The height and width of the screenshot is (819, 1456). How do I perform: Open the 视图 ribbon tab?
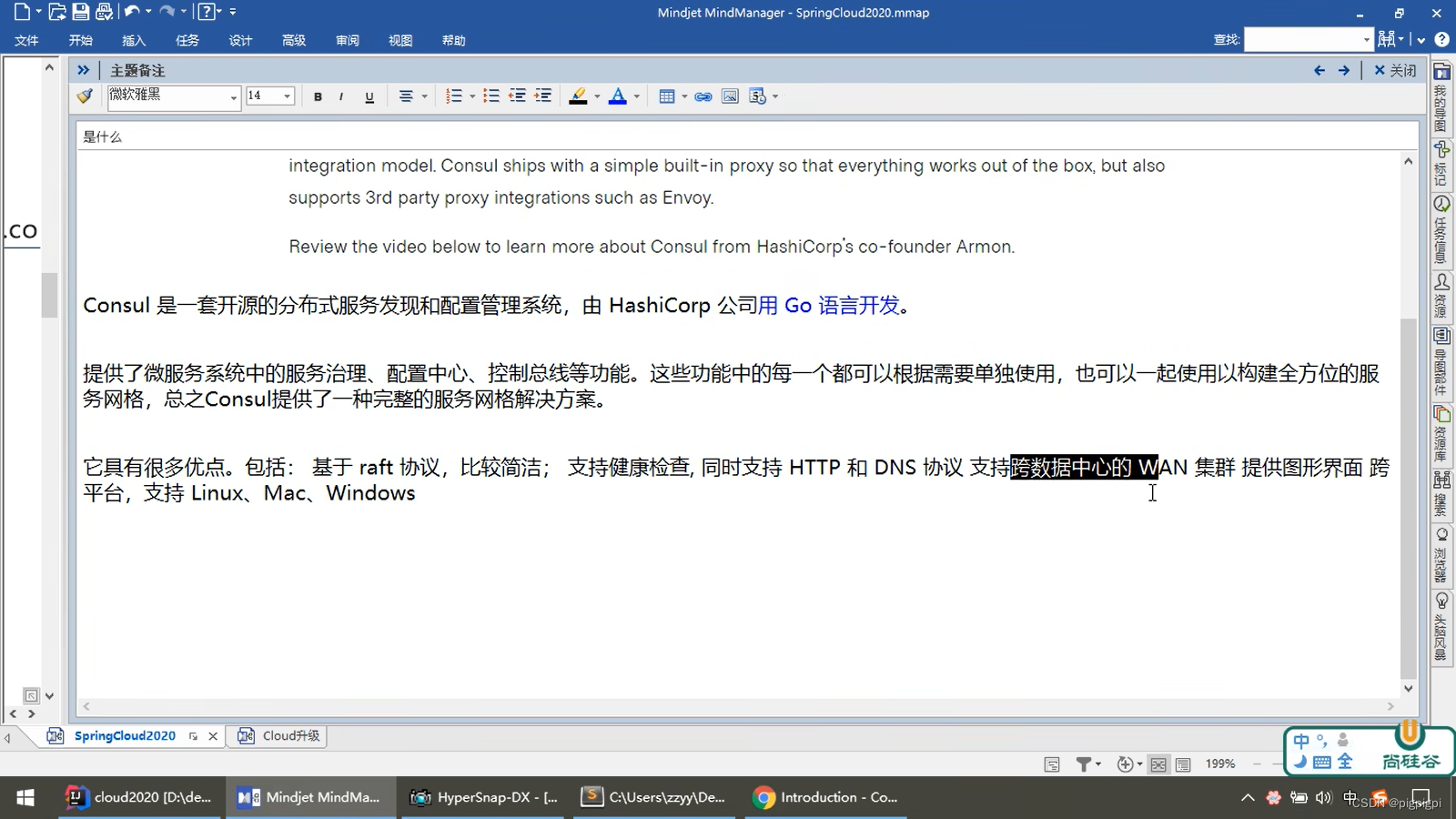coord(400,40)
